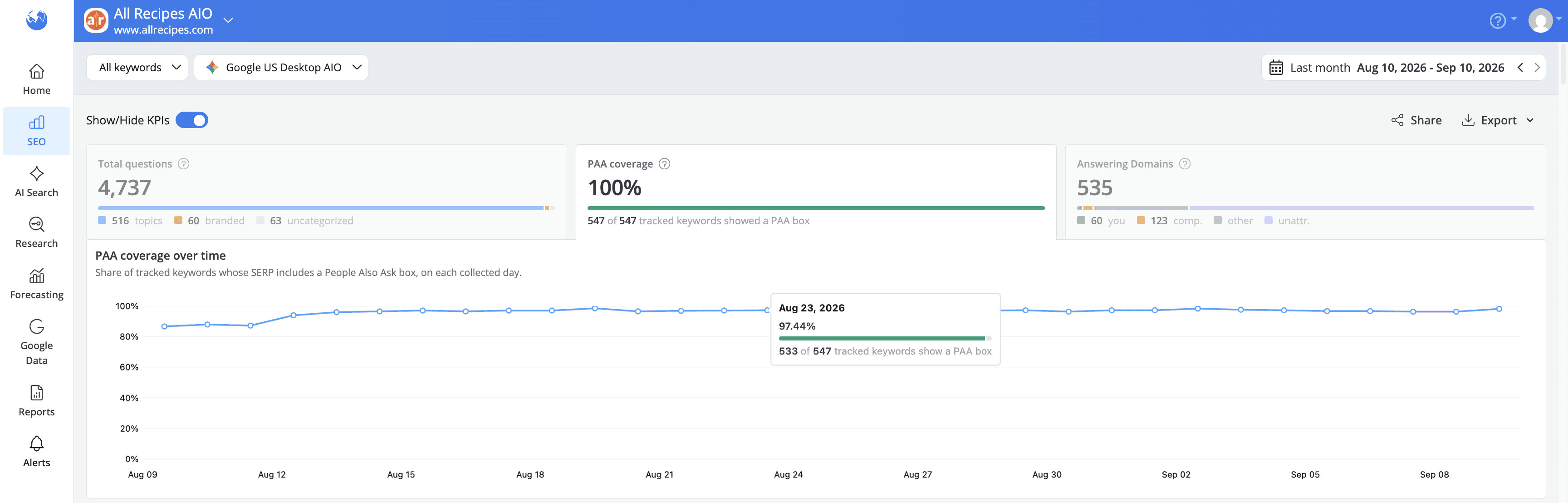This screenshot has width=1568, height=503.
Task: Click the Export download icon
Action: click(1468, 120)
